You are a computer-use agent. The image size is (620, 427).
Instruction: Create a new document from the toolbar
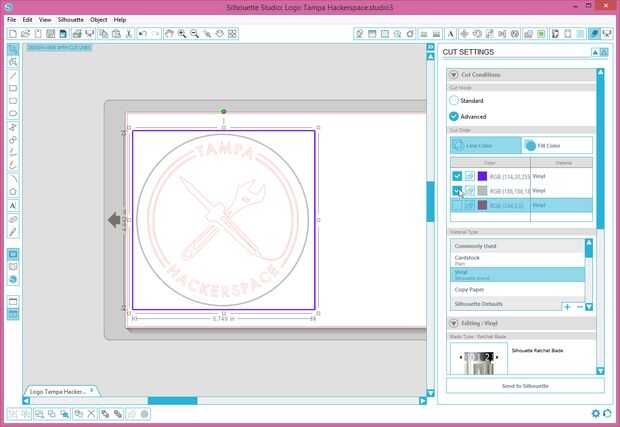point(13,34)
